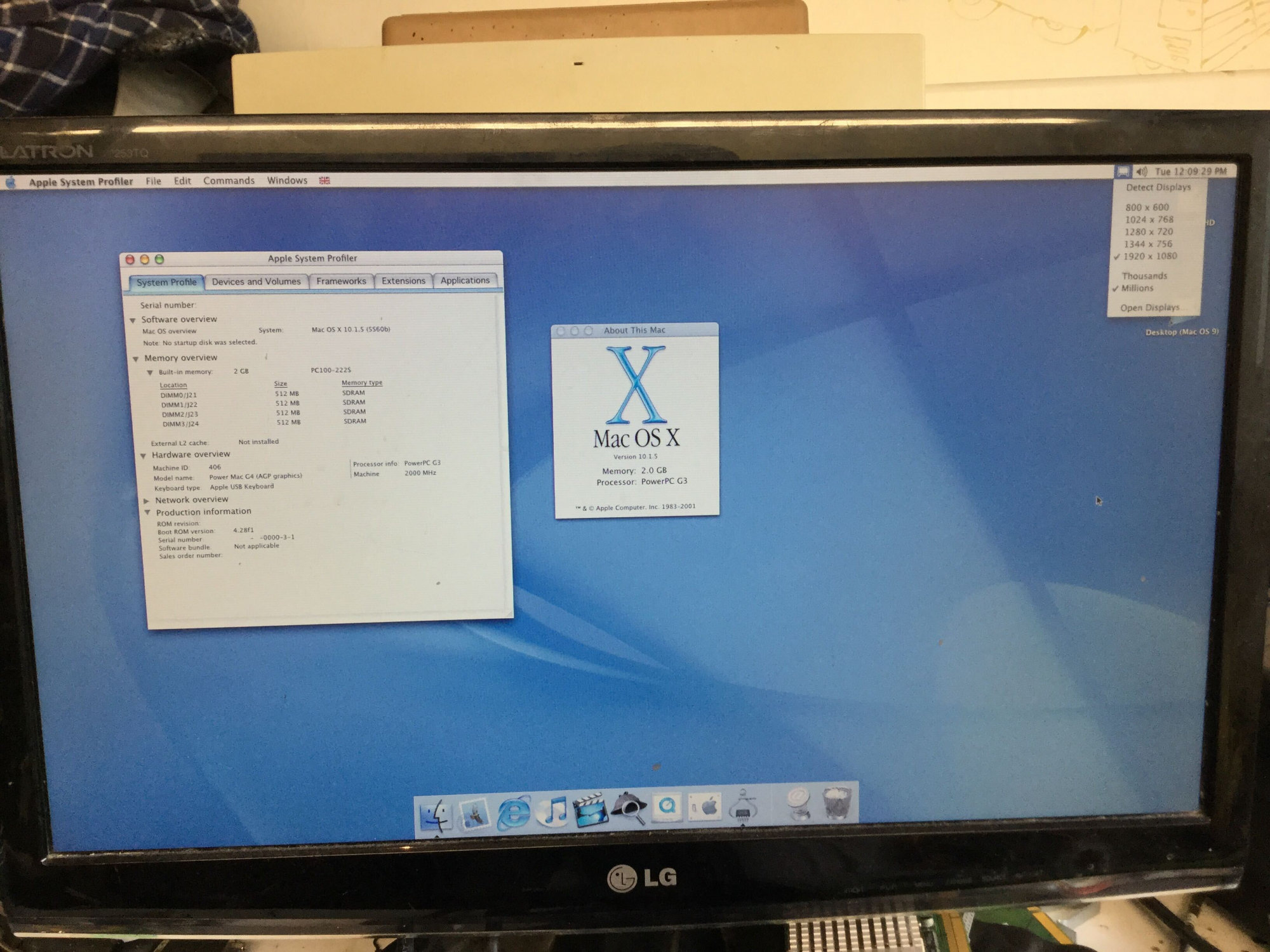Collapse the Software overview section
This screenshot has height=952, width=1270.
(x=133, y=321)
